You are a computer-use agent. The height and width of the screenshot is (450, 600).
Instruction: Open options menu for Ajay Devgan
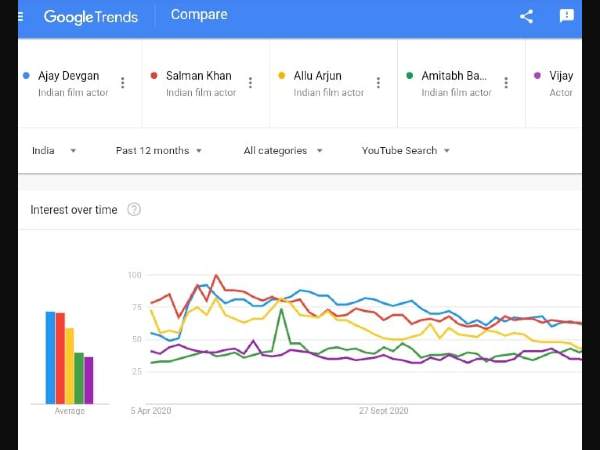pyautogui.click(x=122, y=83)
